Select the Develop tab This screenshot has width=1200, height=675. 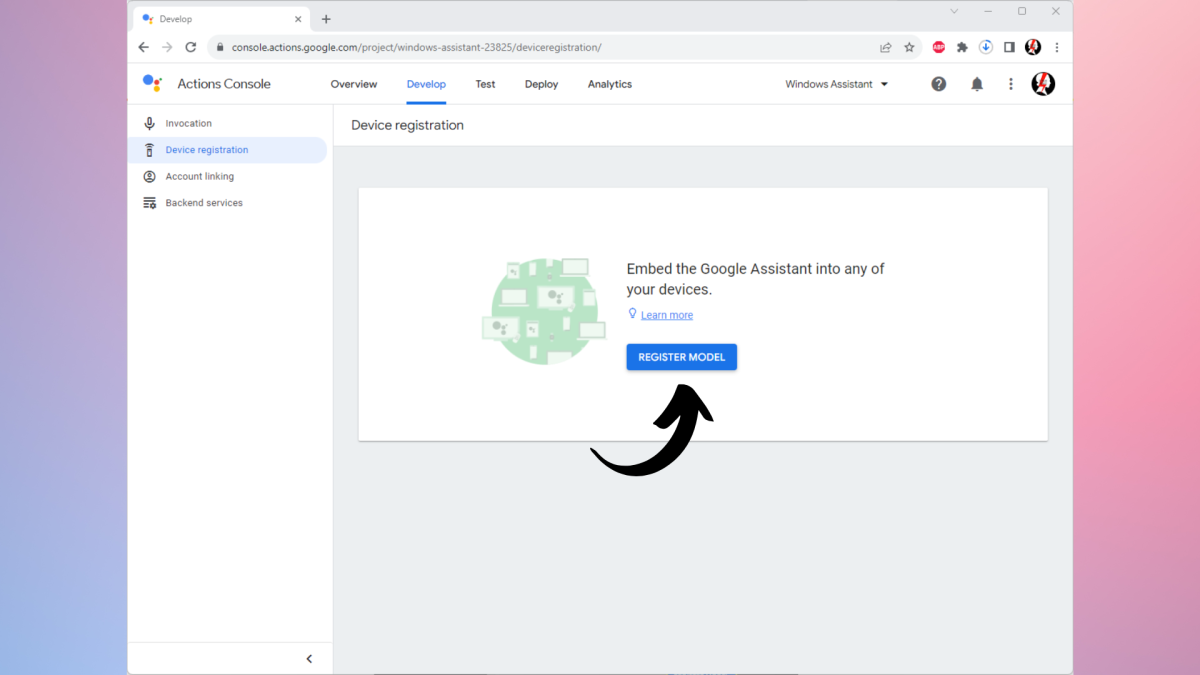click(426, 84)
